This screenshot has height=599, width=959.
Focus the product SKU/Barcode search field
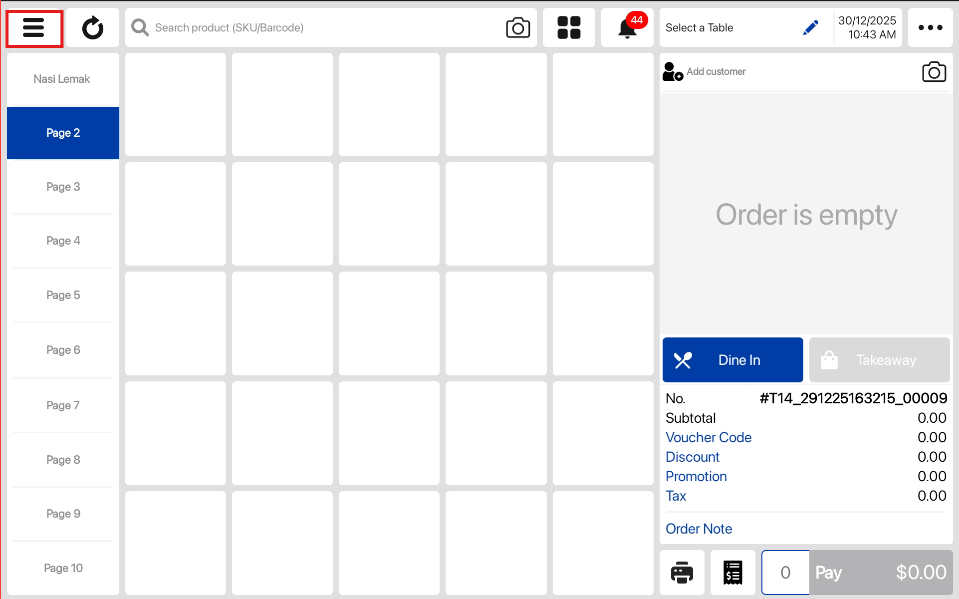(x=320, y=28)
